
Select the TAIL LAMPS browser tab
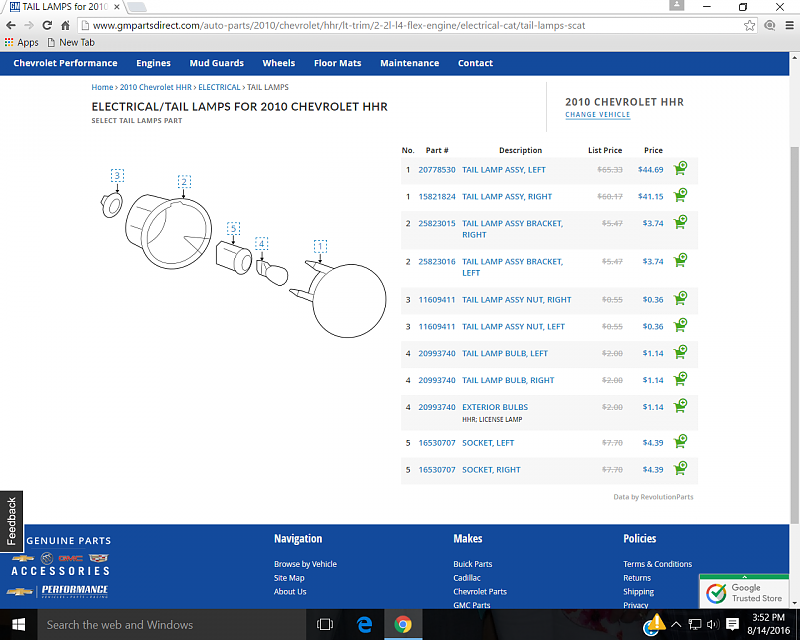(x=65, y=7)
